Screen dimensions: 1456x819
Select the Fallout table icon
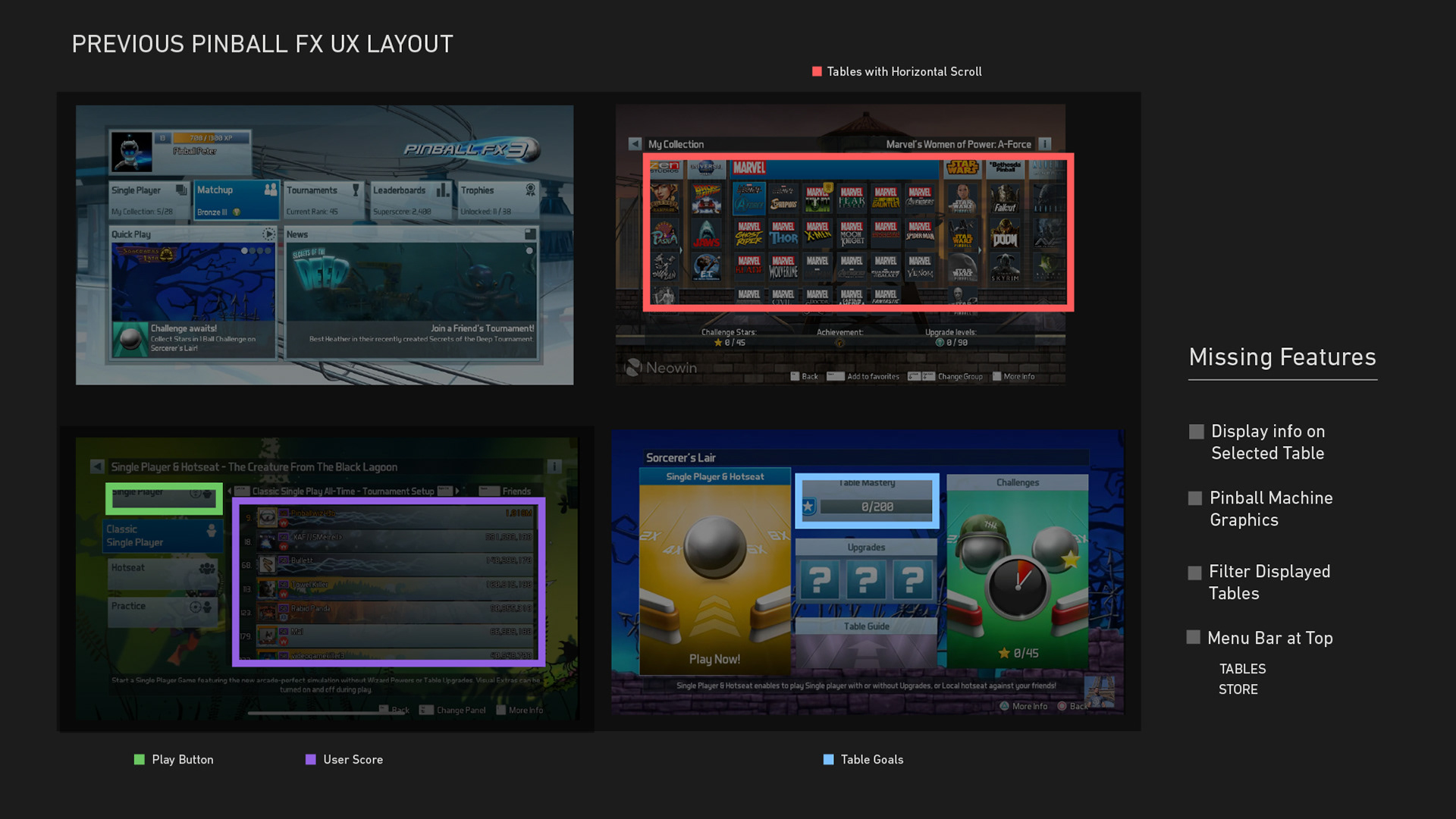[x=1005, y=199]
